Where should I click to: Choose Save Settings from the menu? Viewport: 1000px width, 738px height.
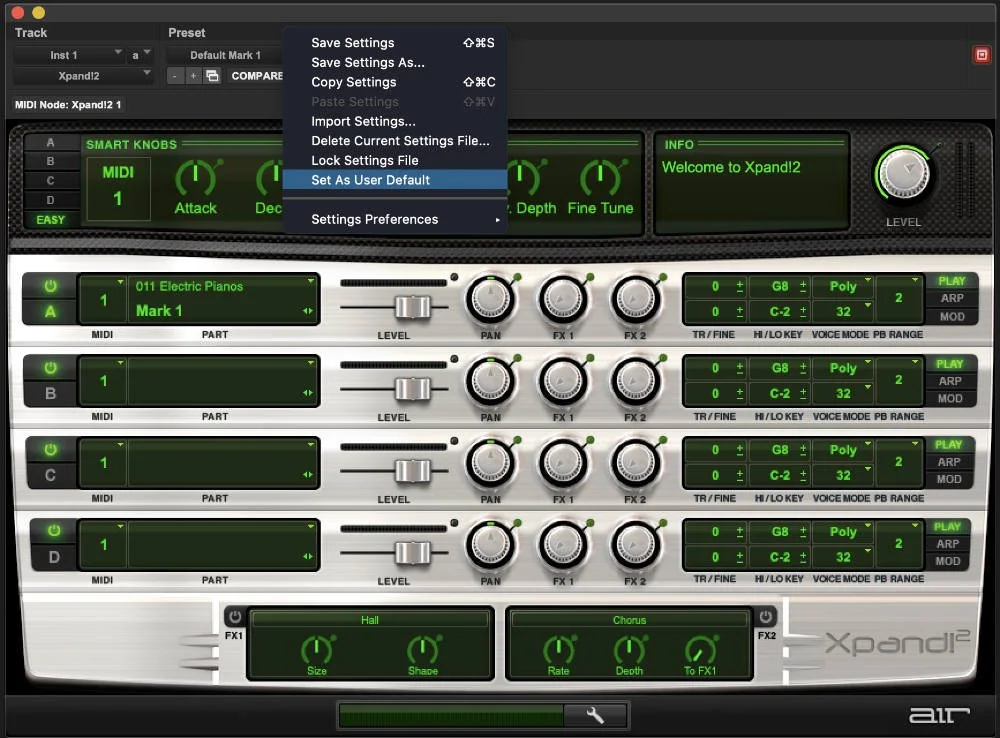point(395,43)
